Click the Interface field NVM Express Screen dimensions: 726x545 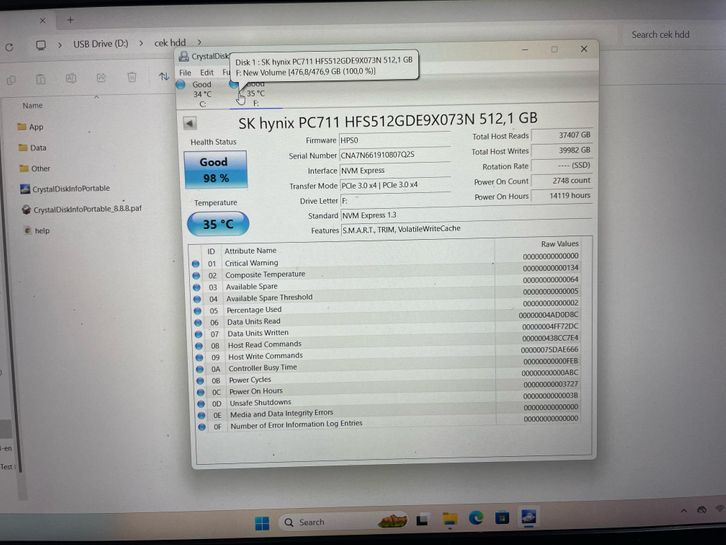pyautogui.click(x=395, y=170)
